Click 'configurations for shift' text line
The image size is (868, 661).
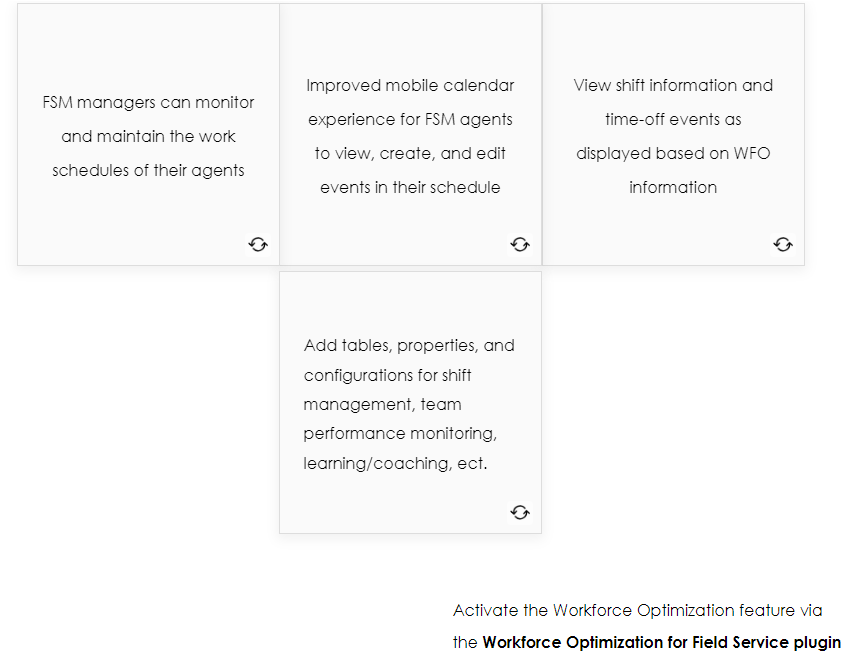388,376
